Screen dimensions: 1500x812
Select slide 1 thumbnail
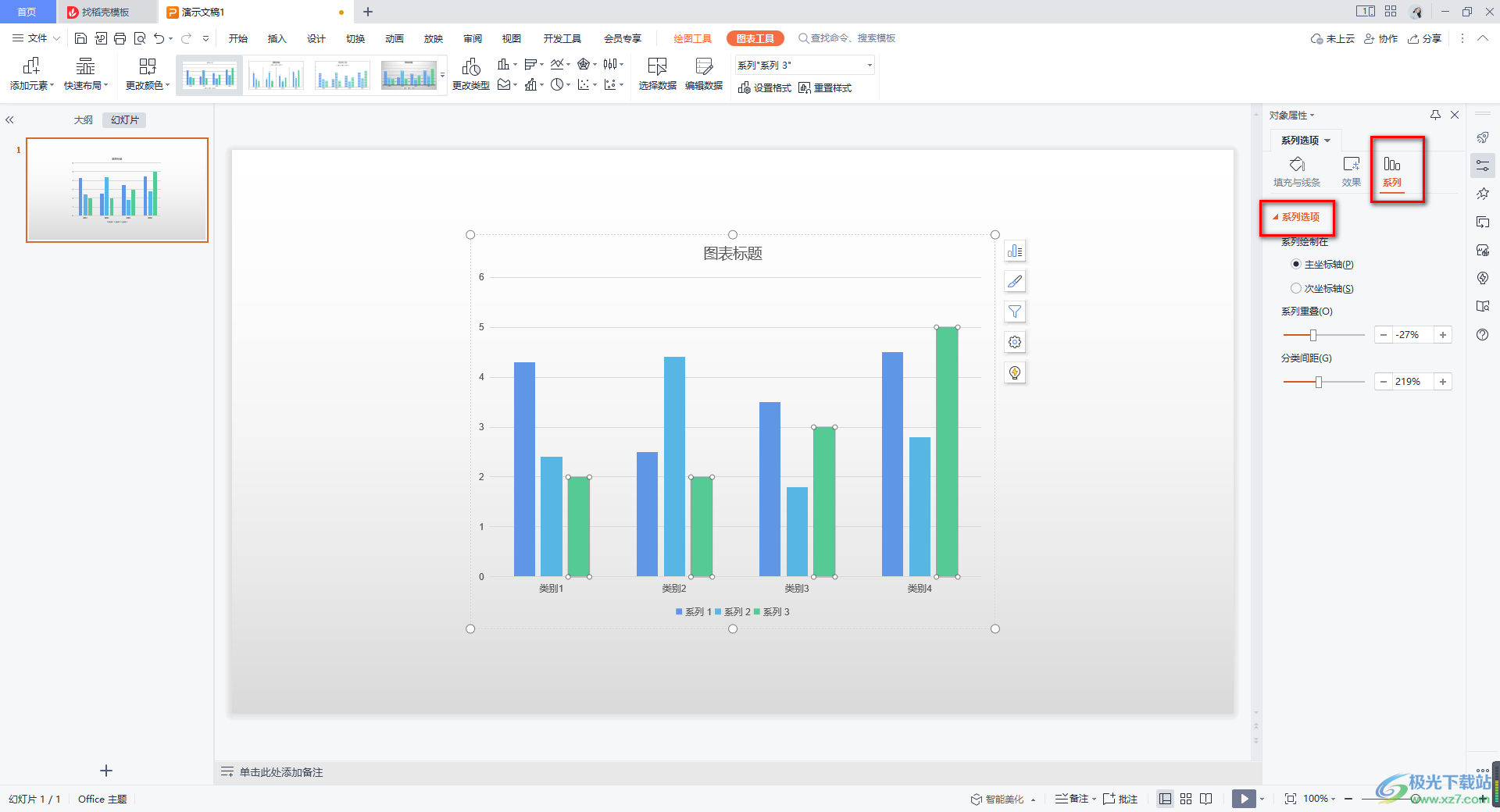(117, 190)
